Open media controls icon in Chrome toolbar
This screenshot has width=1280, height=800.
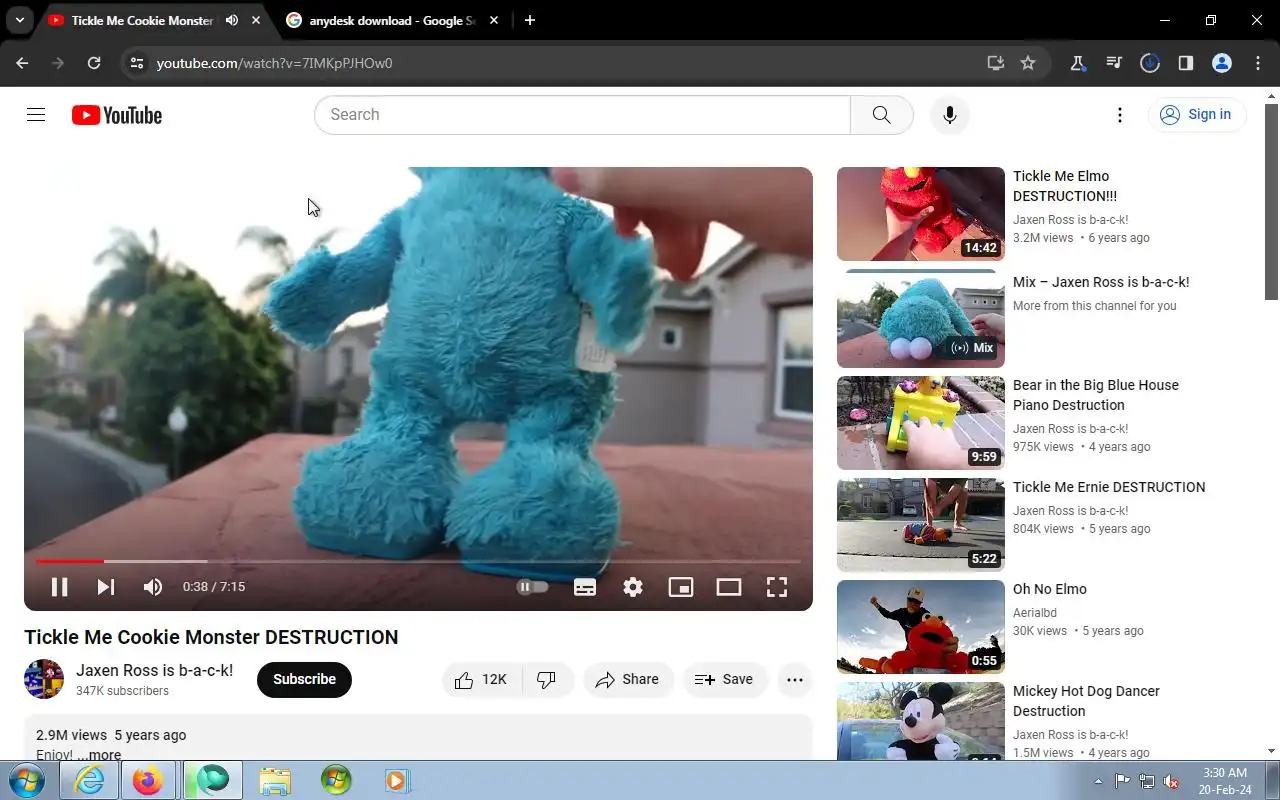coord(1114,63)
